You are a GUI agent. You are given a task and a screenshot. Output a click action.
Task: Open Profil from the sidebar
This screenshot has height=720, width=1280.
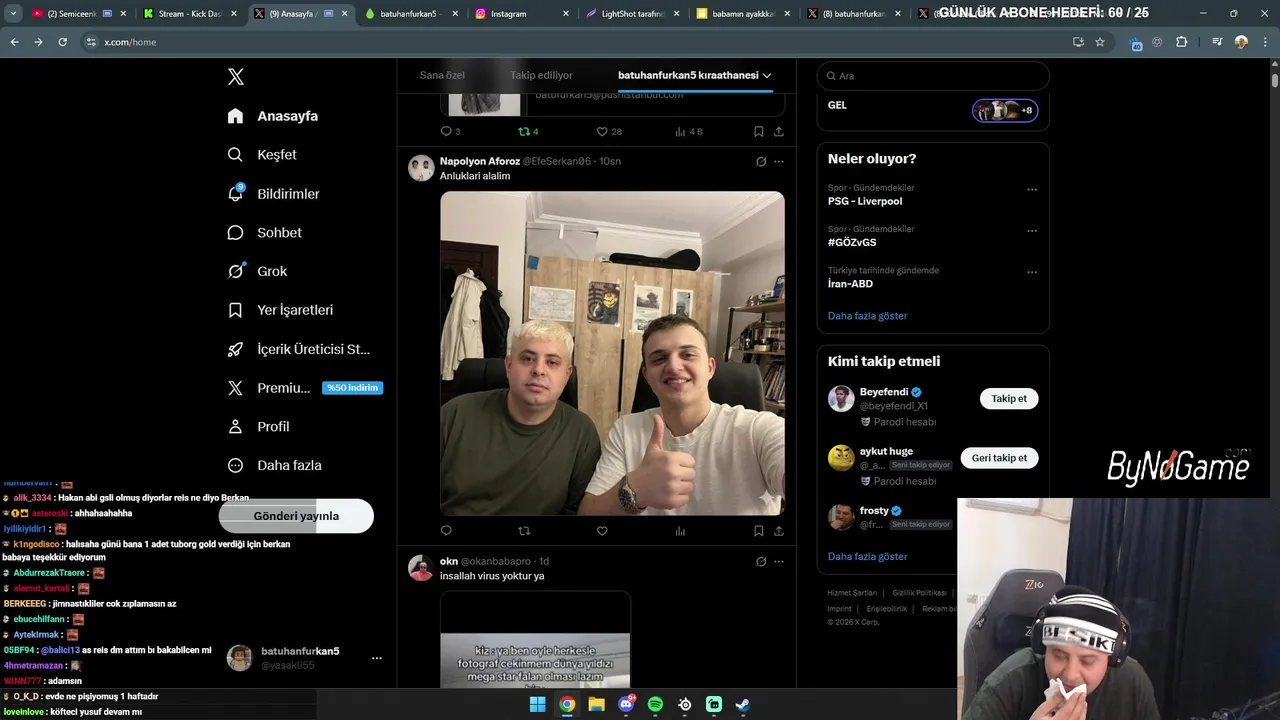(x=258, y=427)
